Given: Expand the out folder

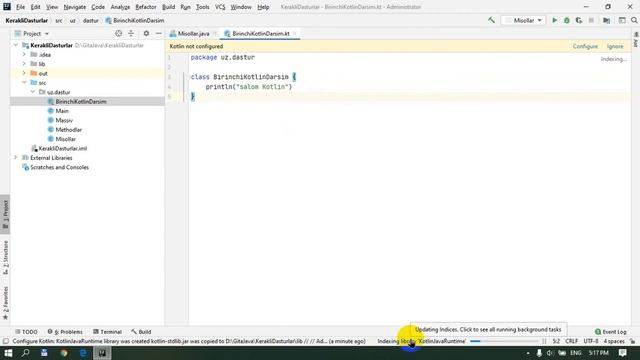Looking at the screenshot, I should [24, 73].
